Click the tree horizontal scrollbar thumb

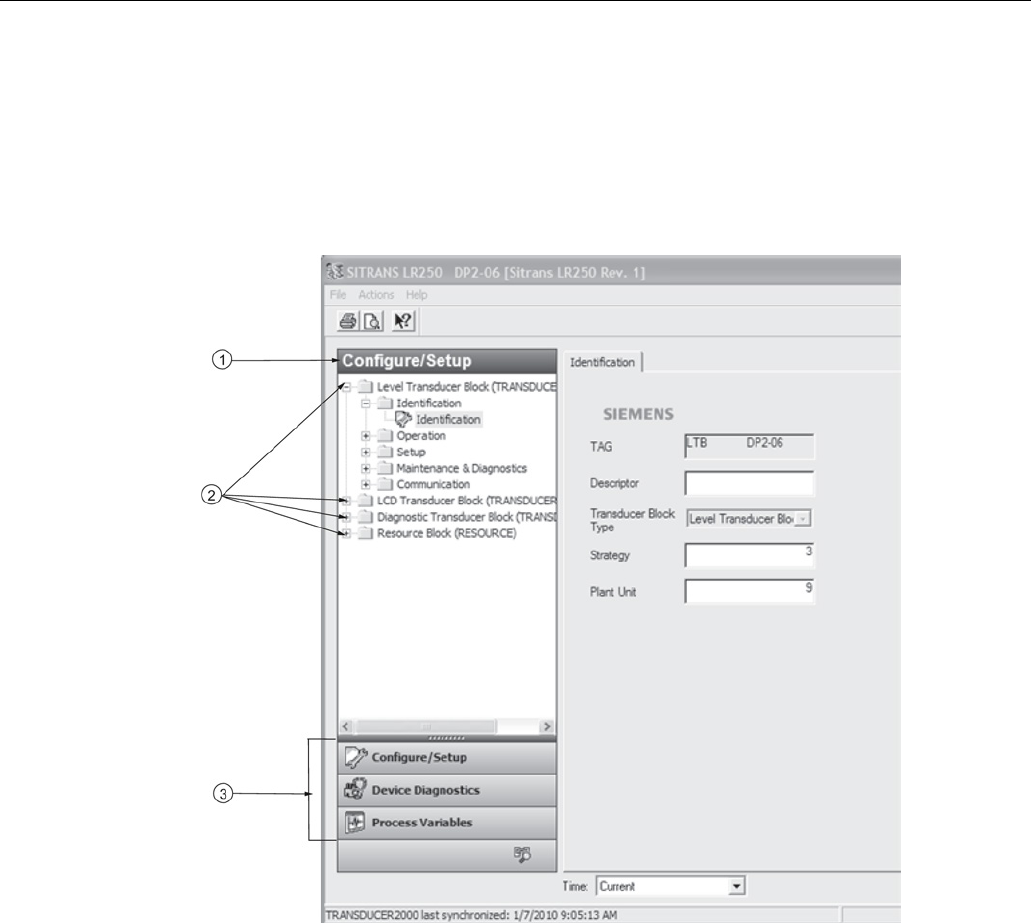(425, 726)
